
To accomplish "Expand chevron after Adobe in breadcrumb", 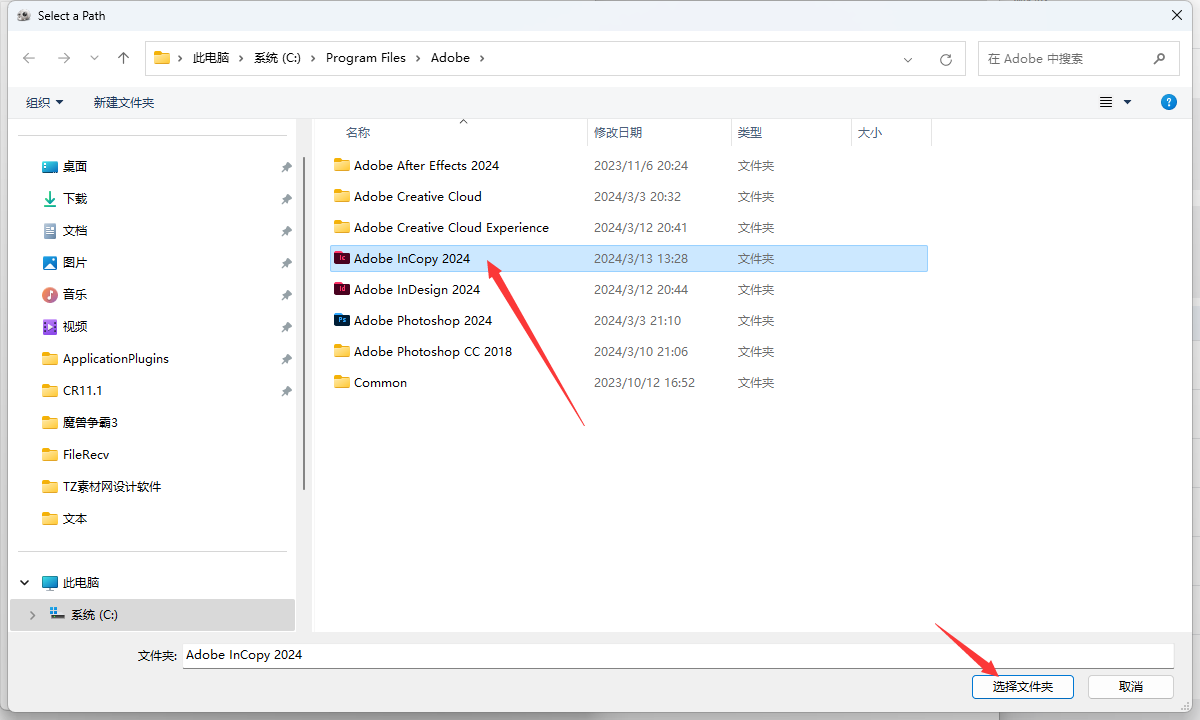I will pos(482,58).
